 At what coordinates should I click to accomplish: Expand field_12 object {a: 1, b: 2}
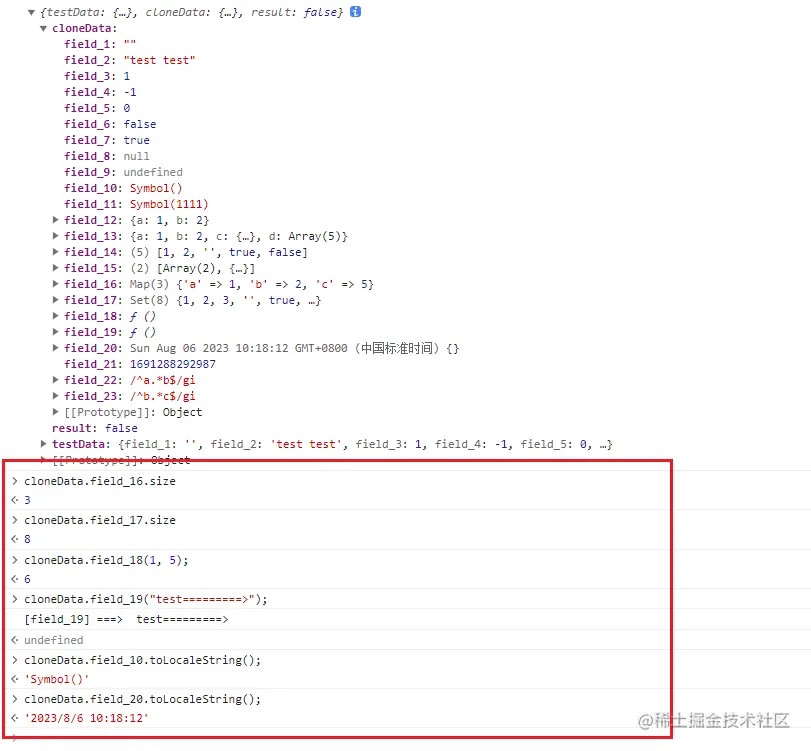(55, 220)
